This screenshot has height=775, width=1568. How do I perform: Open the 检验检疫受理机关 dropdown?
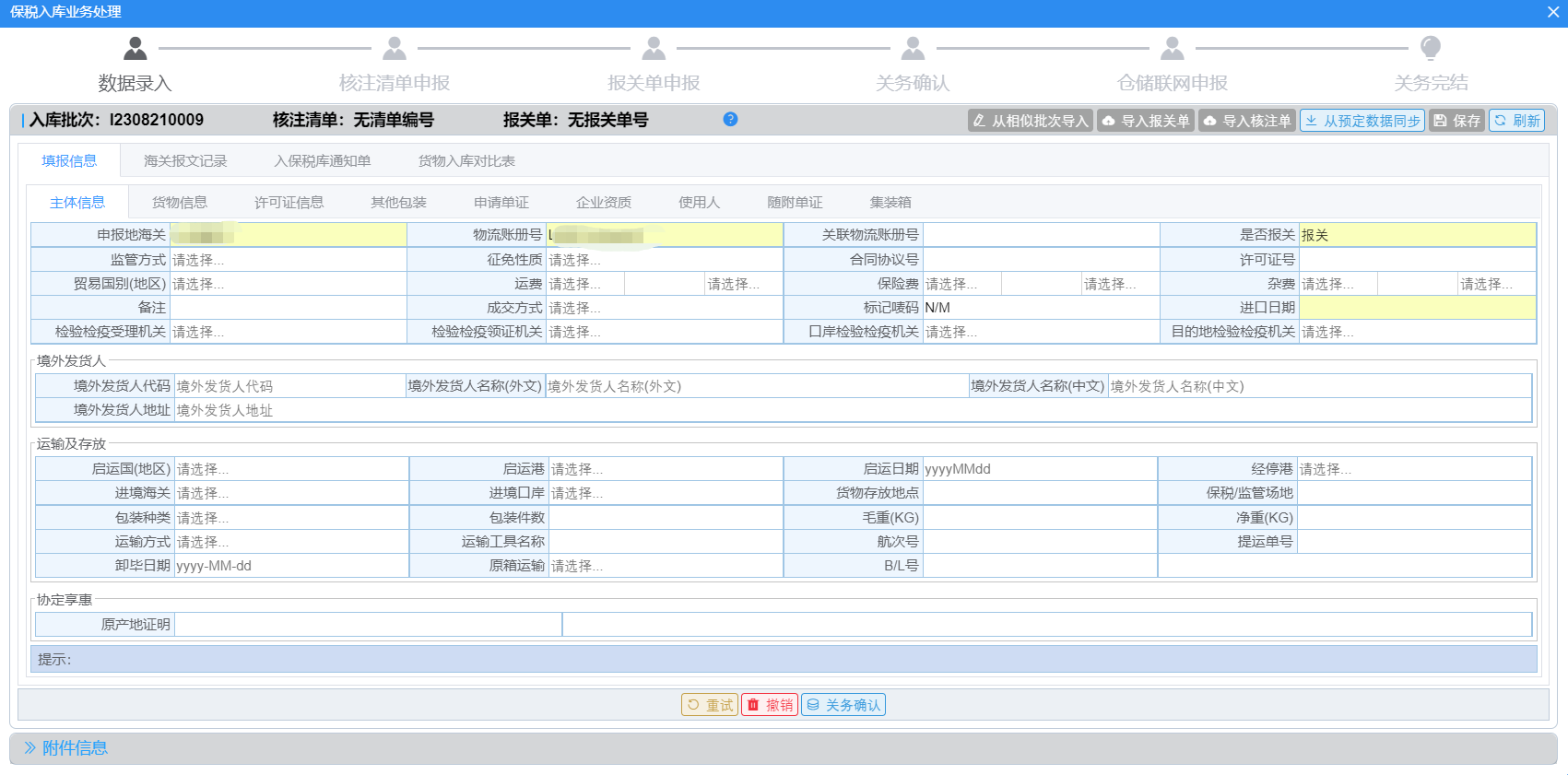click(x=288, y=332)
